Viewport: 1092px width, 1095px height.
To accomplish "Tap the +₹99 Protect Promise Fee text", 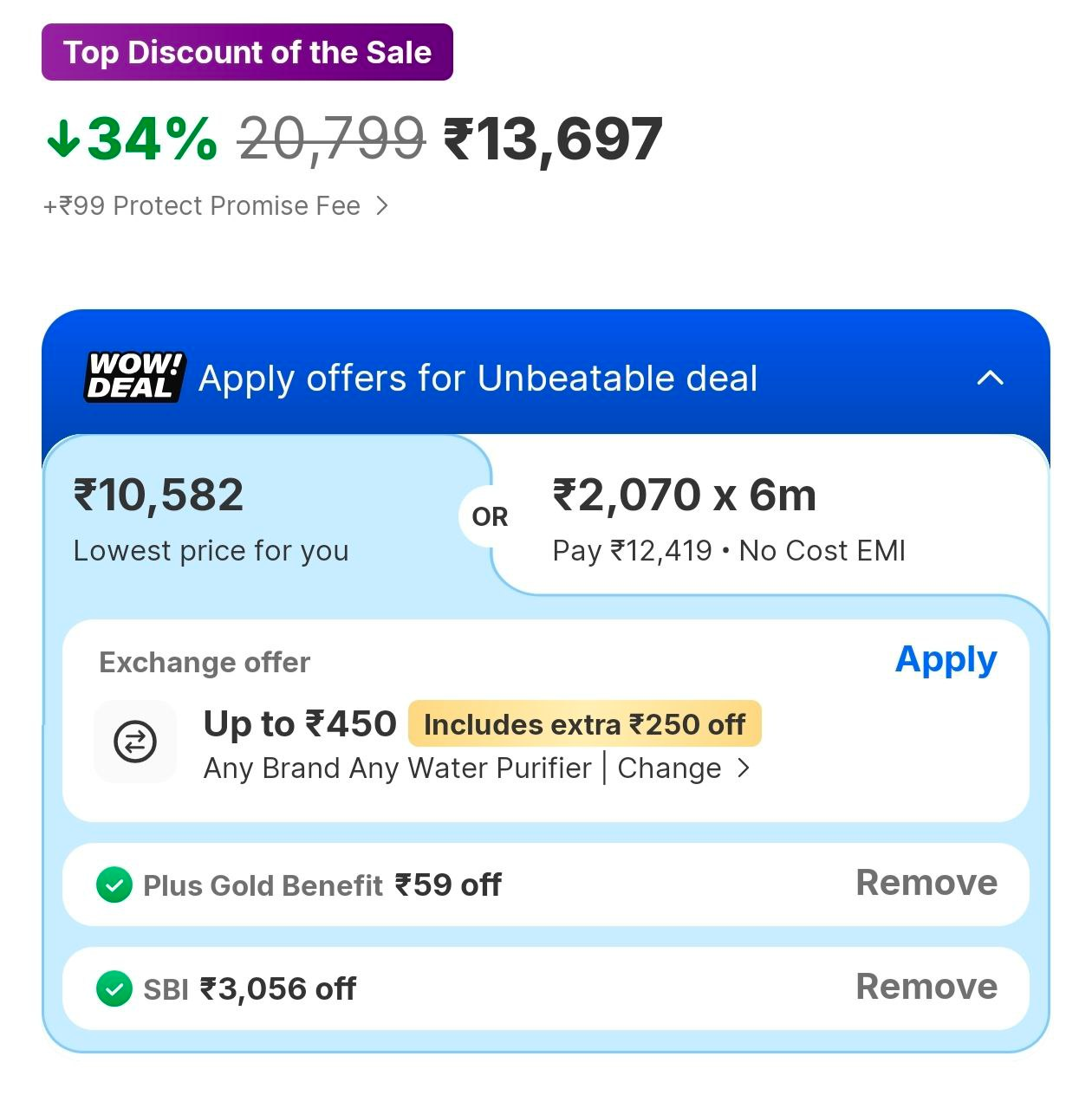I will (201, 206).
